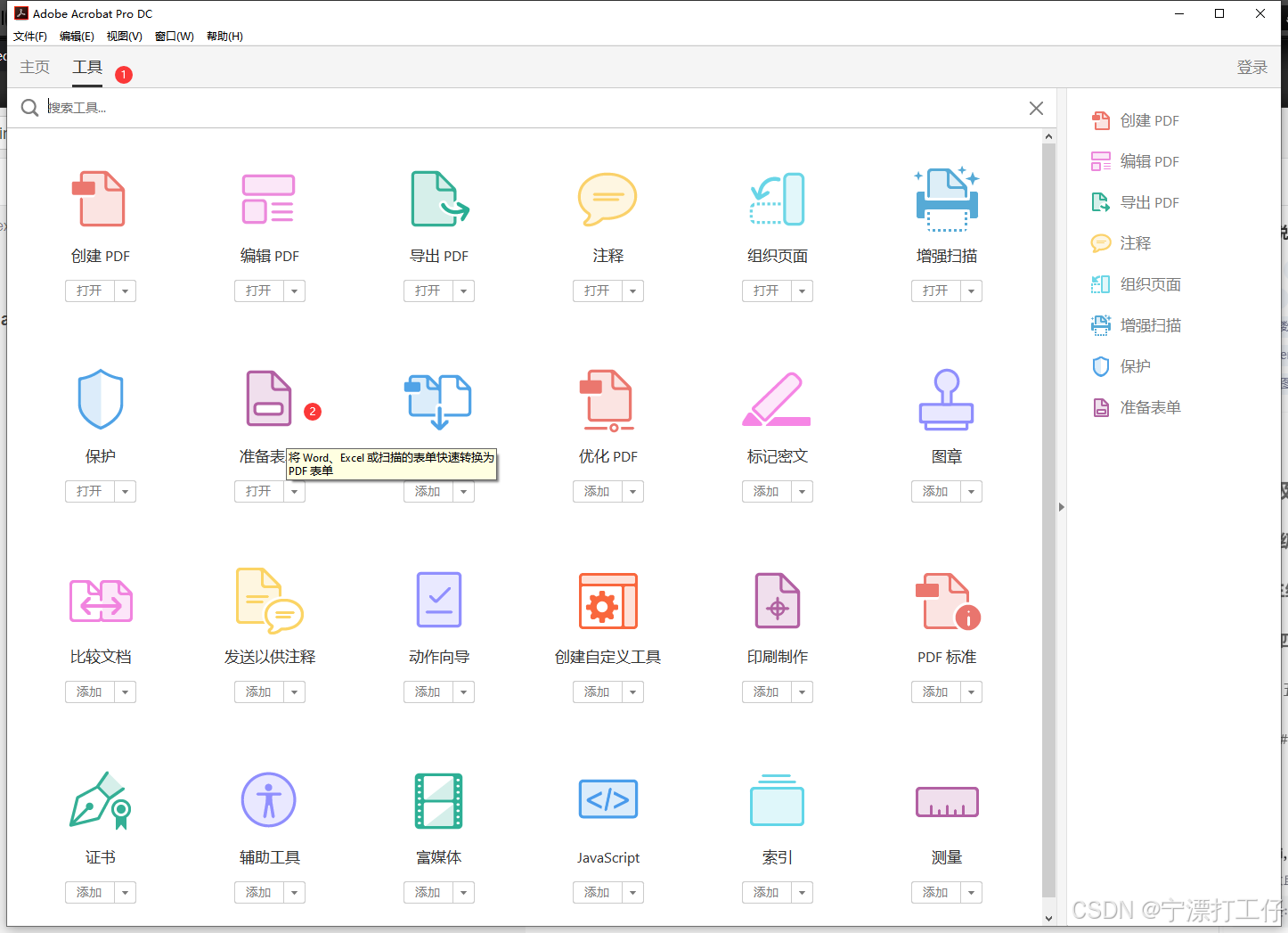Select the 组织页面 tool icon in grid
Screen dimensions: 1288x933
777,199
